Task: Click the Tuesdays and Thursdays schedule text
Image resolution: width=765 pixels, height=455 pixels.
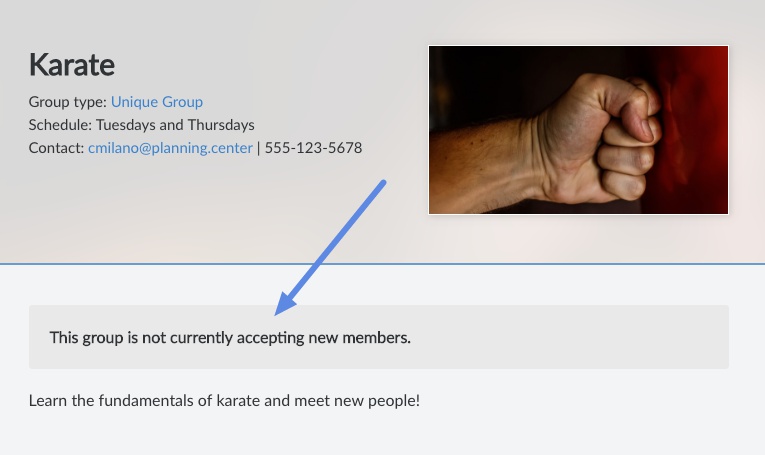Action: (x=175, y=125)
